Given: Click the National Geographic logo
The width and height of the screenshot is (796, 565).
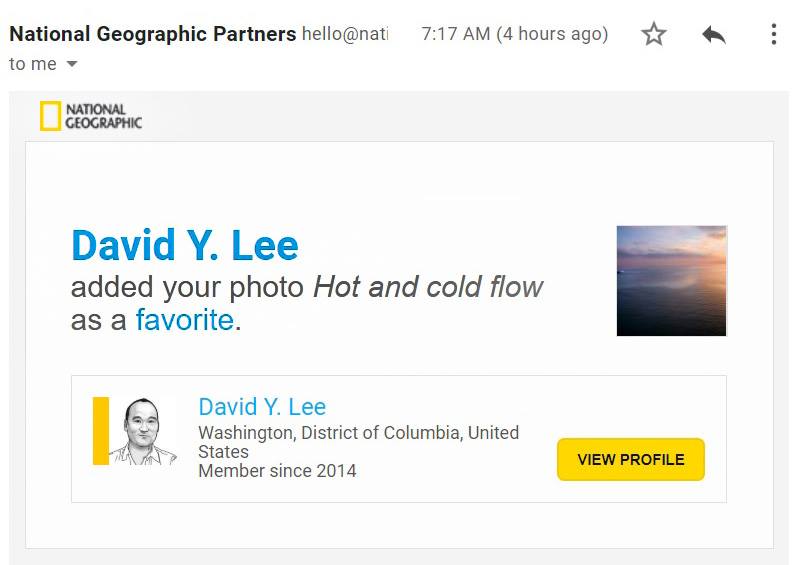Looking at the screenshot, I should coord(91,116).
